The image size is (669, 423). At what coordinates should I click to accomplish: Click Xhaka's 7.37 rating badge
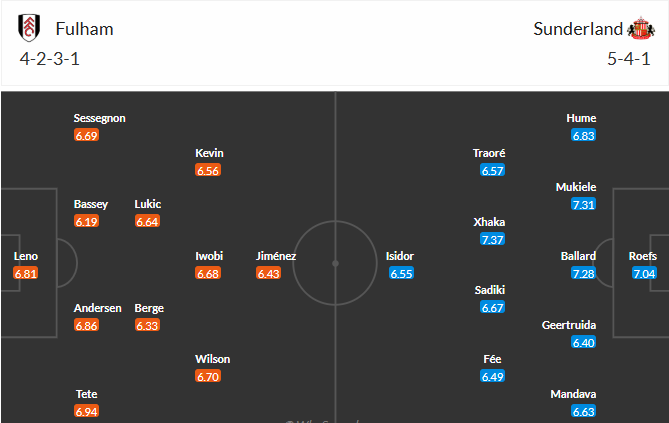pyautogui.click(x=493, y=239)
